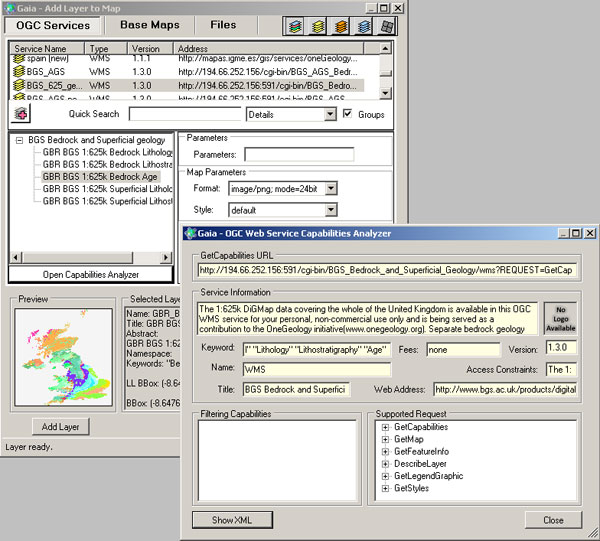Select the BGS_AGS service row
This screenshot has width=600, height=541.
tap(186, 72)
